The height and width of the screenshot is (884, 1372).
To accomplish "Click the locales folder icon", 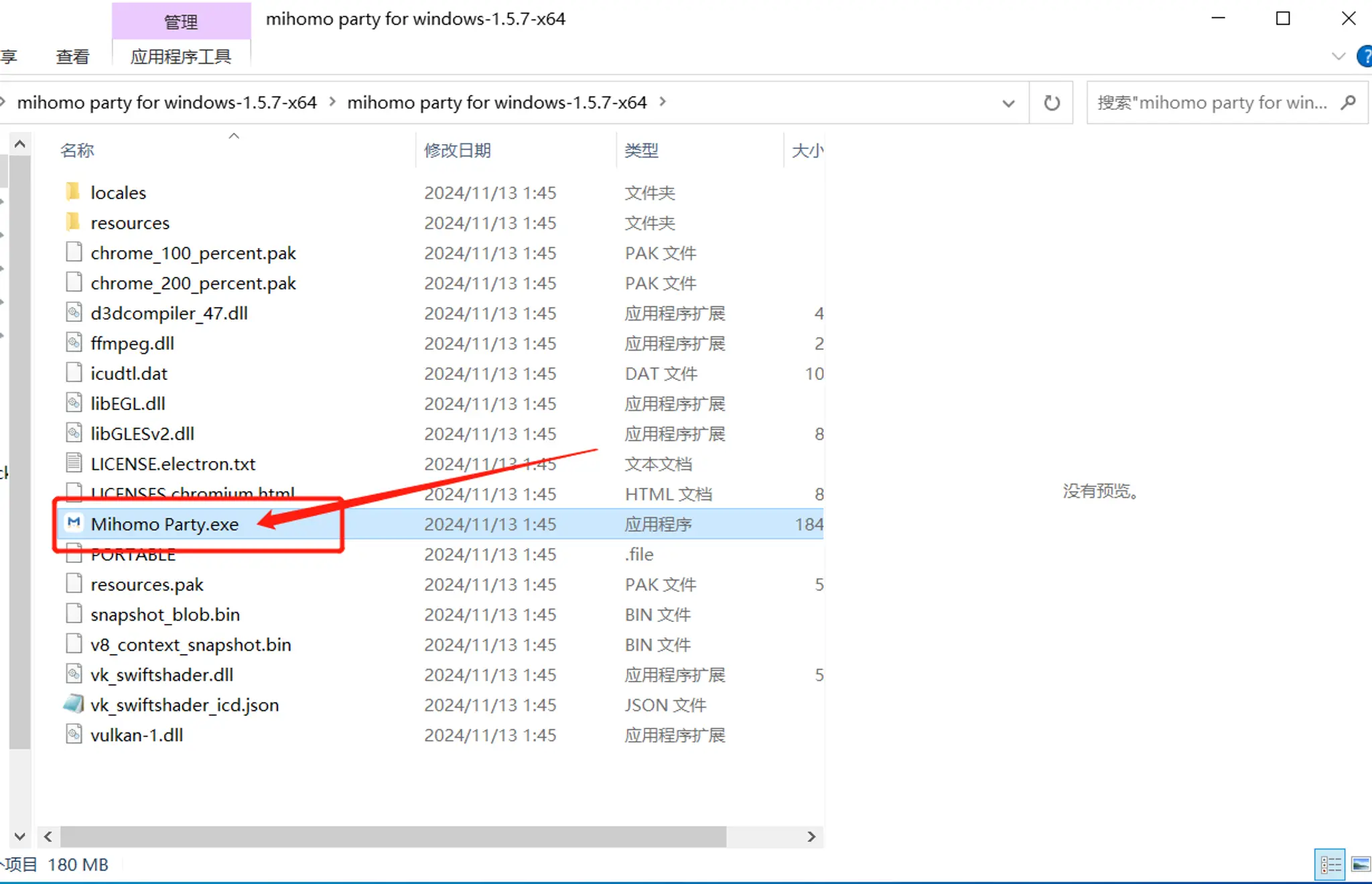I will (74, 192).
